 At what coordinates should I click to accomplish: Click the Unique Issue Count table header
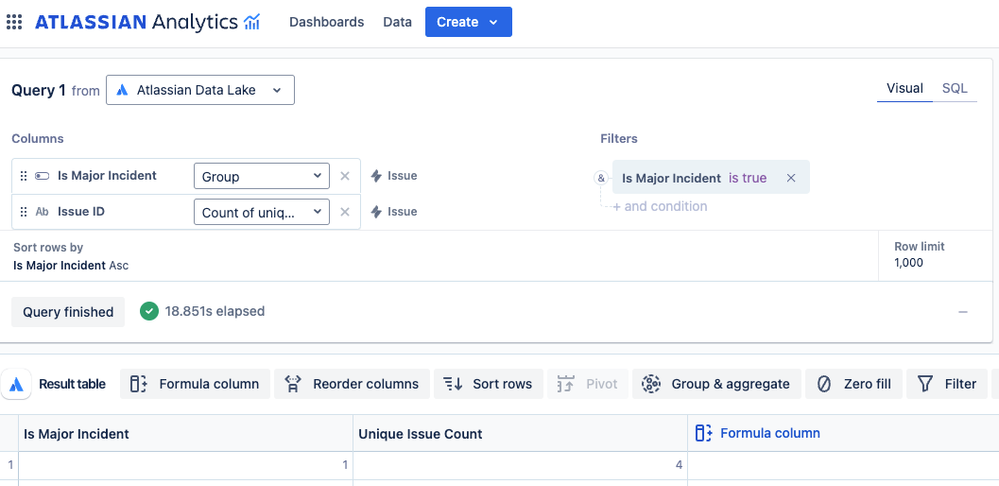point(520,434)
